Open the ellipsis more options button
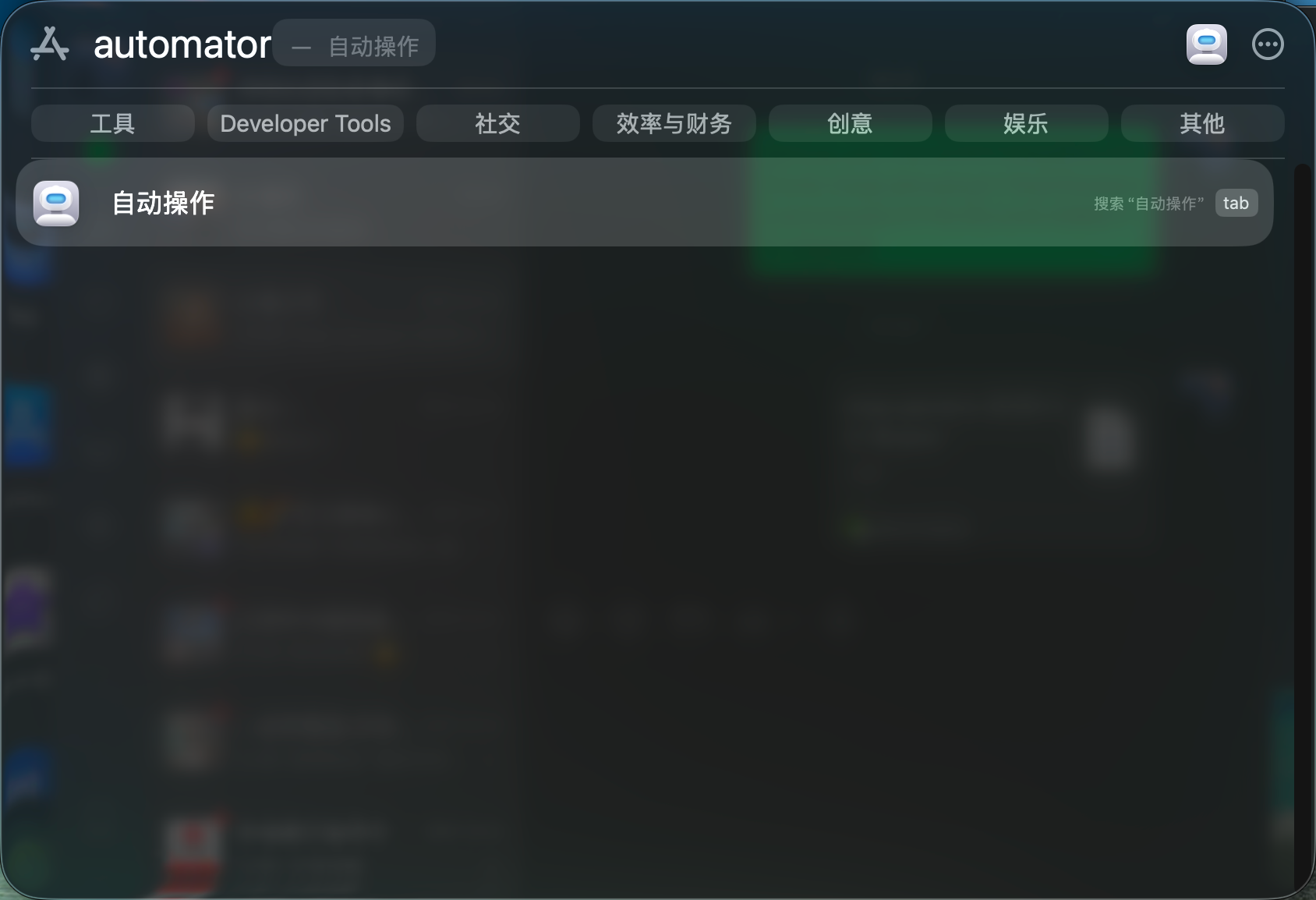Screen dimensions: 1316x900 pos(1268,44)
